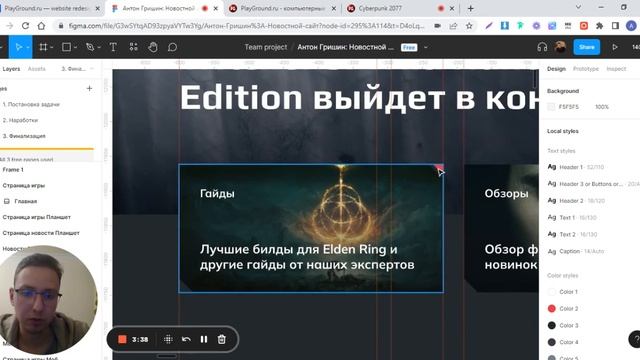
Task: Click the 'Гайды' card on canvas
Action: pos(311,229)
